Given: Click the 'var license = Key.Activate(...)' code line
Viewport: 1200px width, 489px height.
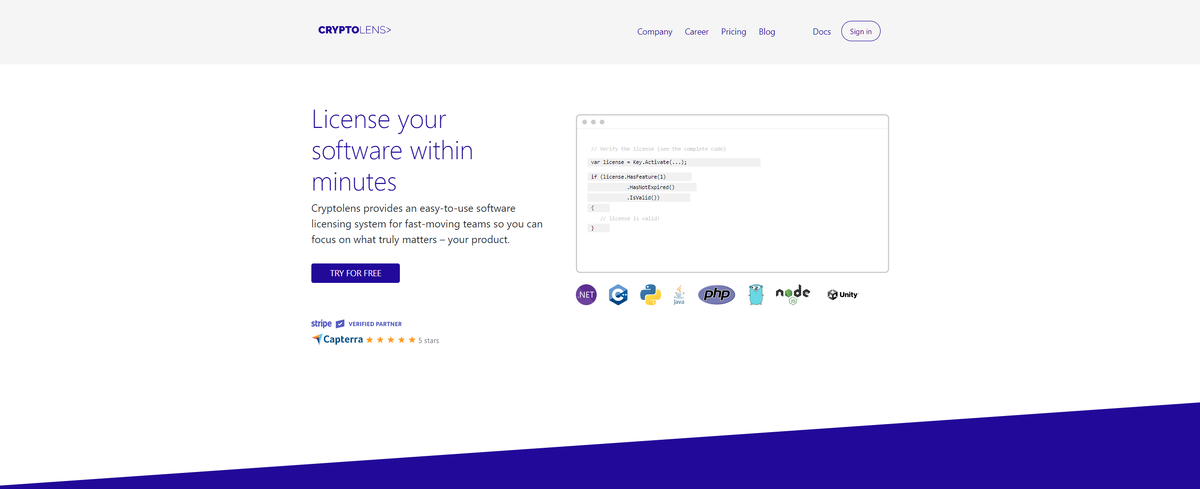Looking at the screenshot, I should (639, 162).
